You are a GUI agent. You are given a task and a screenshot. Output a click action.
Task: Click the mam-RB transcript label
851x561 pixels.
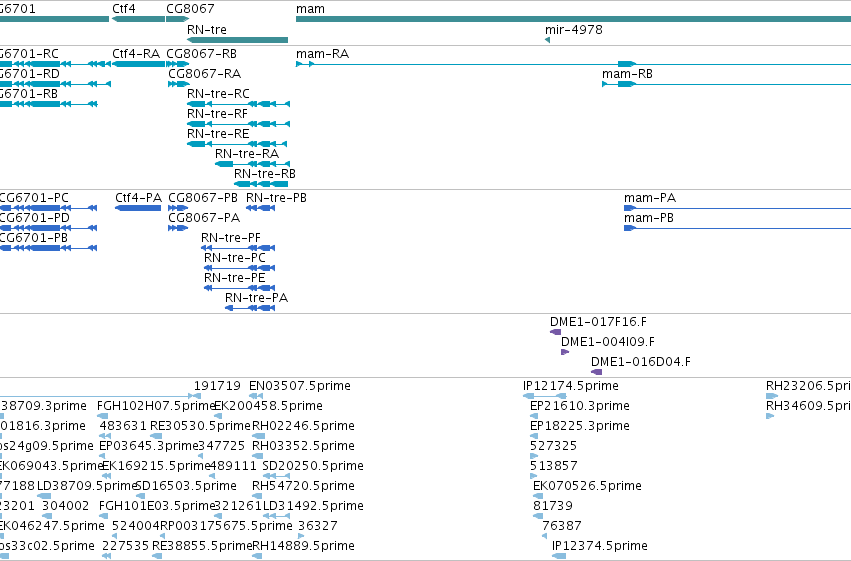pyautogui.click(x=627, y=74)
